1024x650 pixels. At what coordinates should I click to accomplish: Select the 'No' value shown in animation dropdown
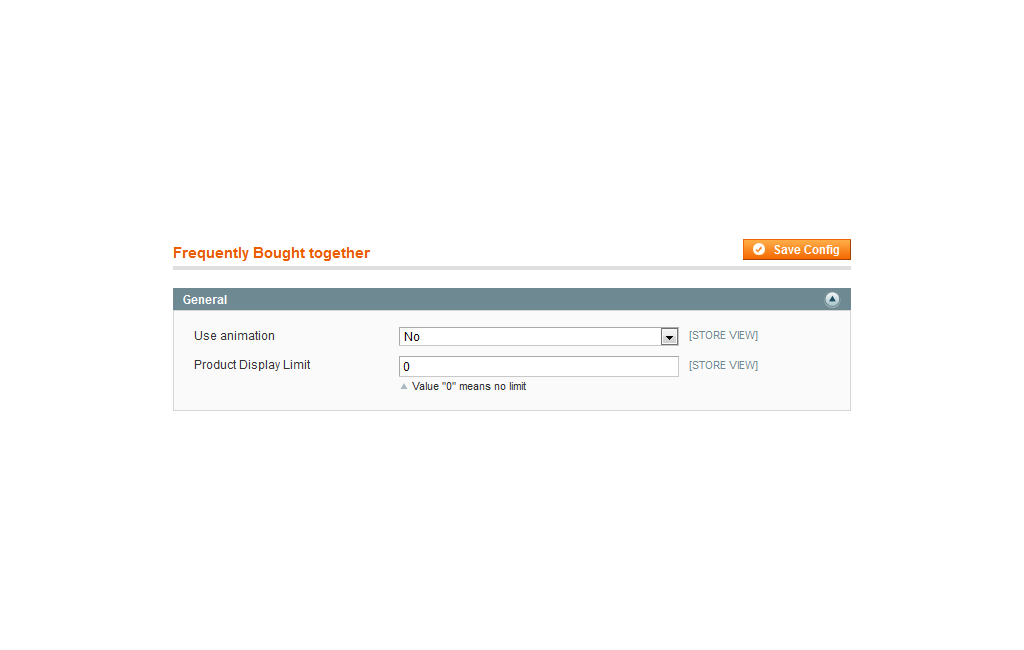[x=411, y=337]
